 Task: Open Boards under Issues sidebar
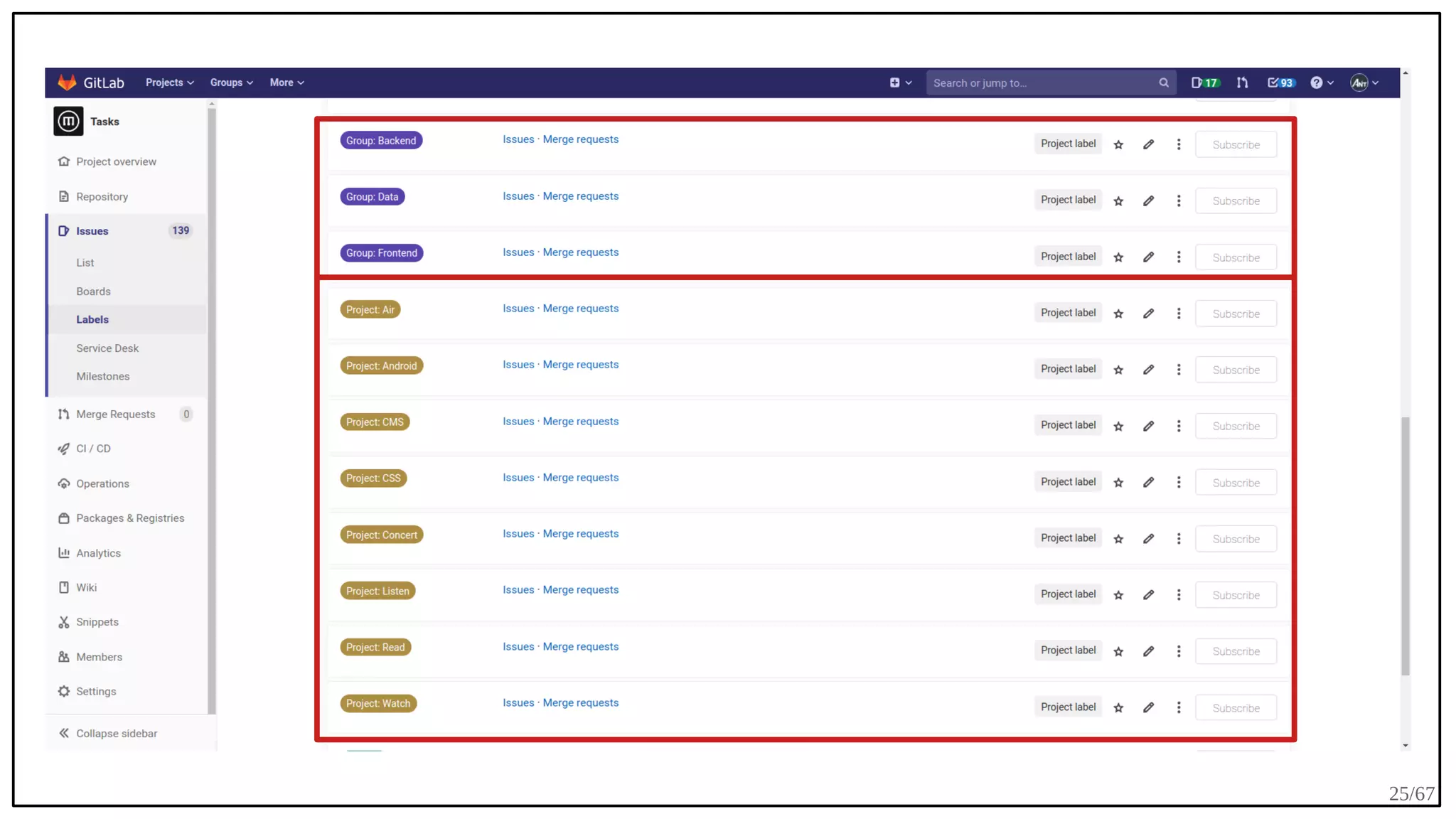[93, 291]
